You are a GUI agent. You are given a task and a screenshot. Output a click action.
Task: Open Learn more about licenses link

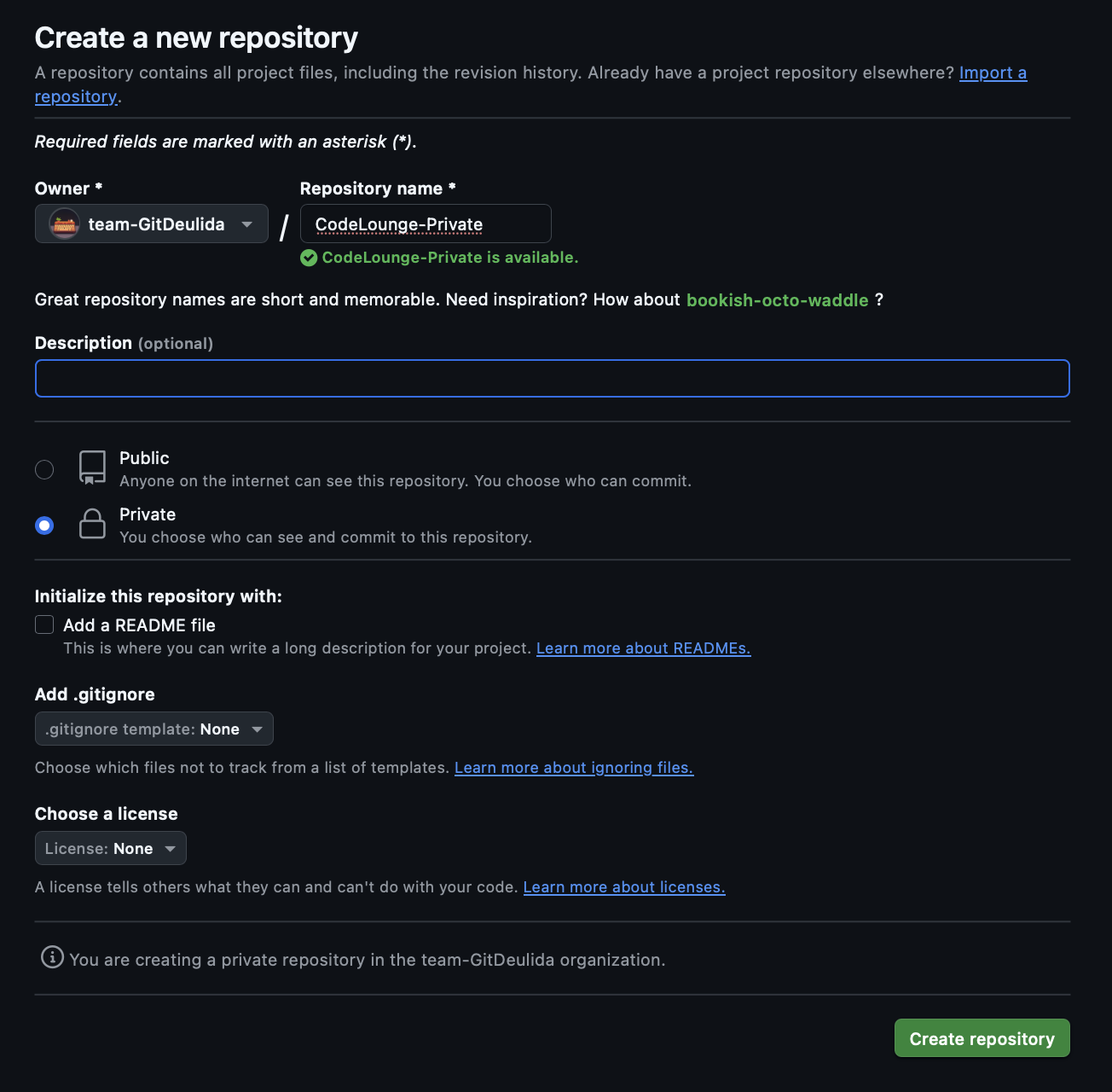click(x=624, y=887)
